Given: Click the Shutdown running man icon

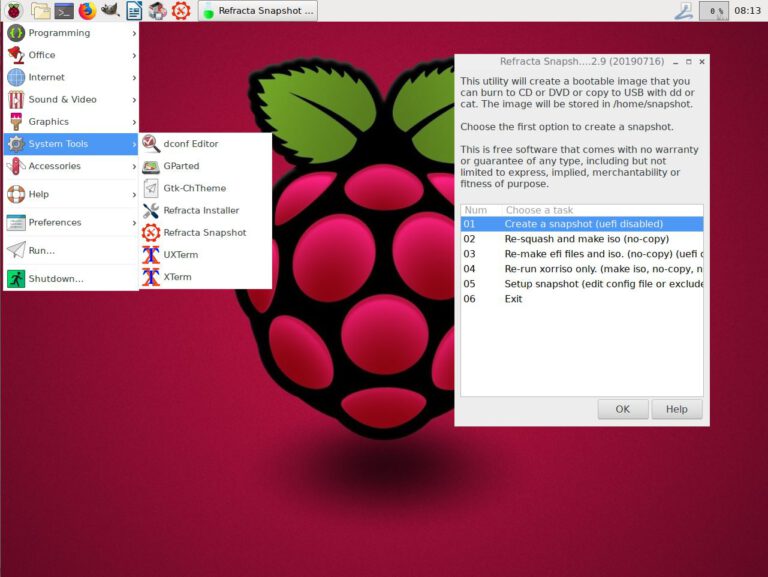Looking at the screenshot, I should [16, 279].
